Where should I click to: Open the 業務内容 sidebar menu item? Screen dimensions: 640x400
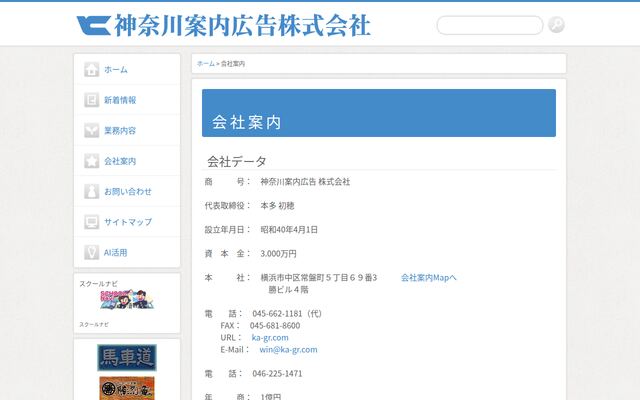coord(127,130)
